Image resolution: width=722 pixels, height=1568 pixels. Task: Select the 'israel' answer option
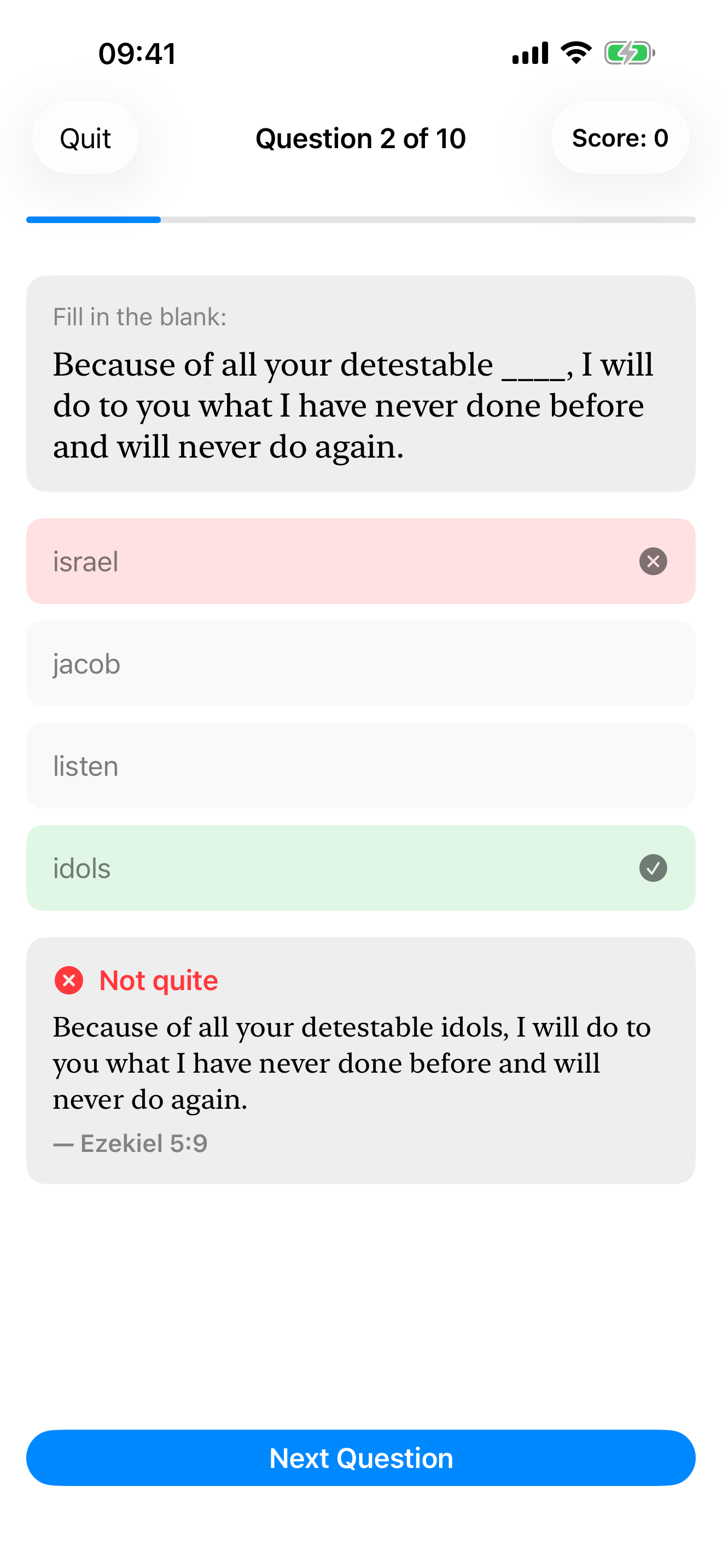[x=361, y=561]
